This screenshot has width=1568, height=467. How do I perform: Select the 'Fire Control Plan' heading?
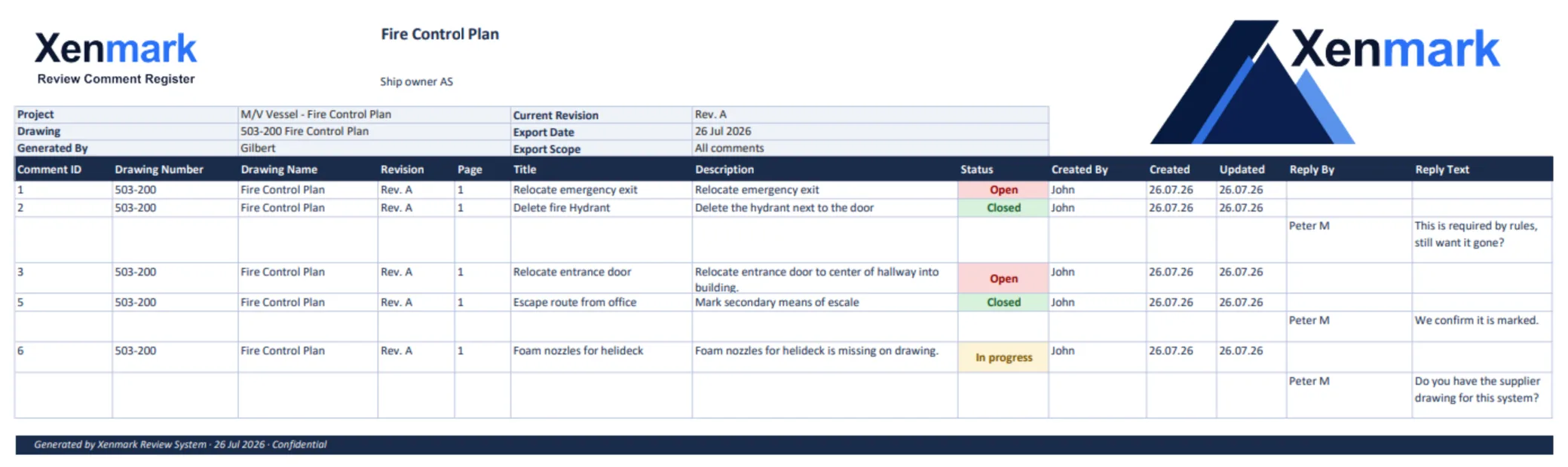pyautogui.click(x=439, y=34)
